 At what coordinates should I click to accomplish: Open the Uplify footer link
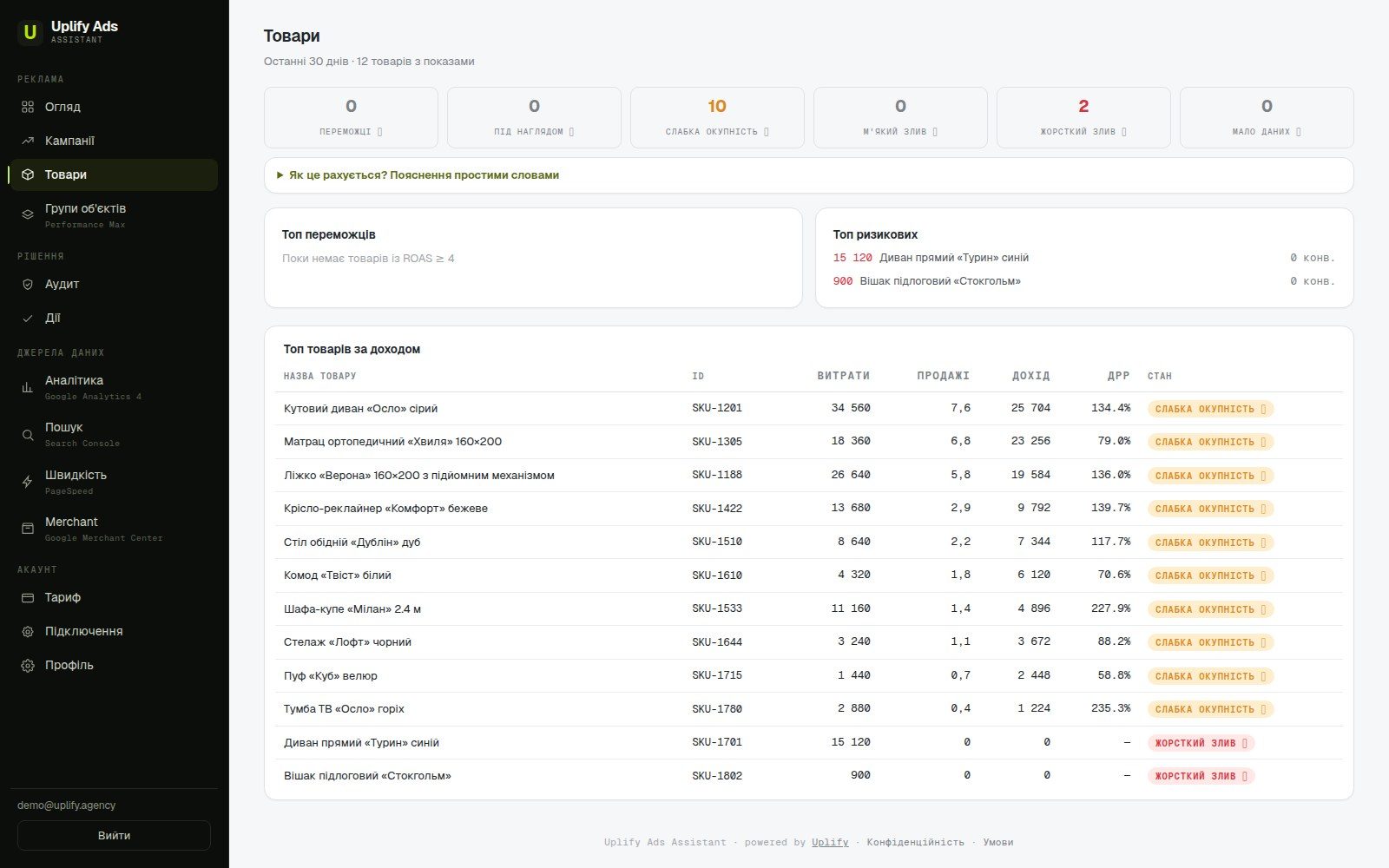(x=830, y=842)
